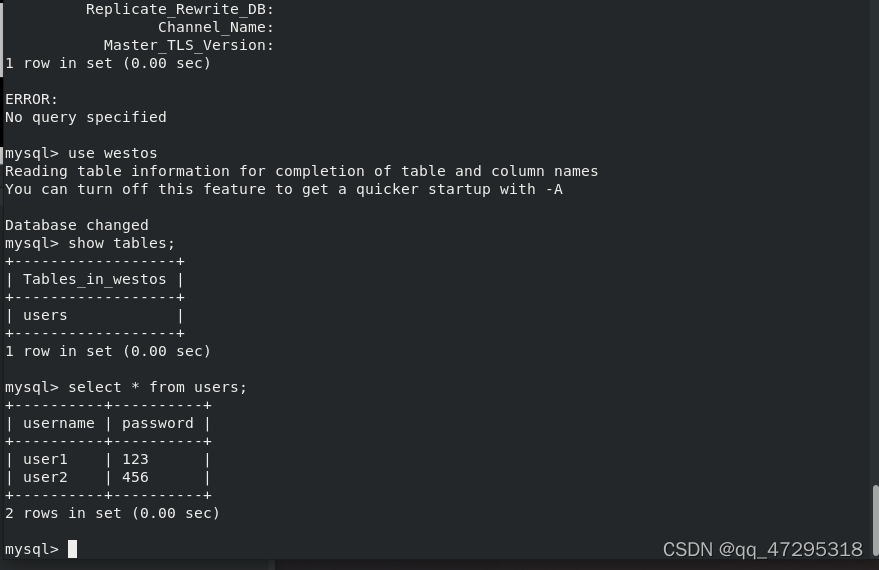Click the 'password' column header

pos(158,423)
